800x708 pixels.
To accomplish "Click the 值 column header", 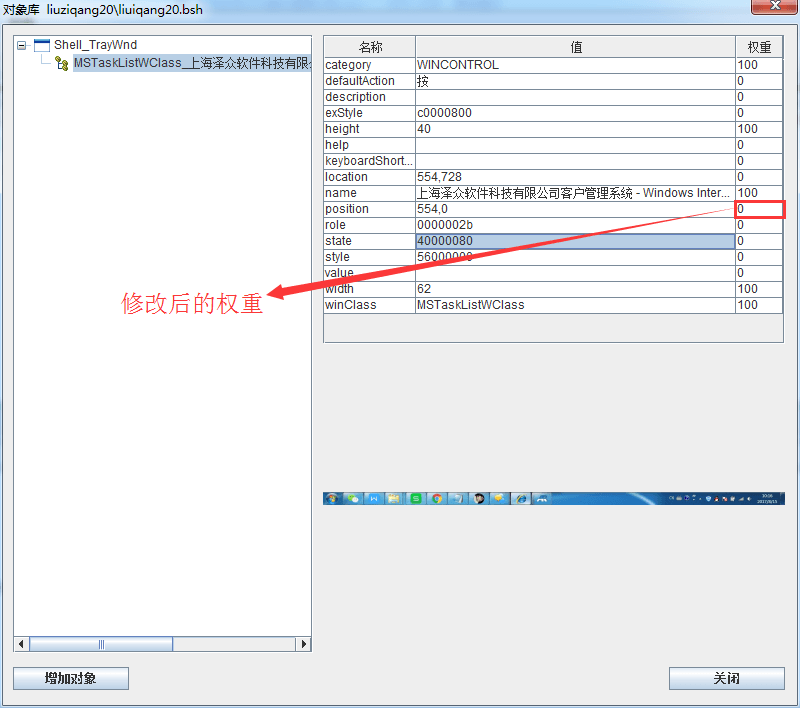I will (x=576, y=47).
